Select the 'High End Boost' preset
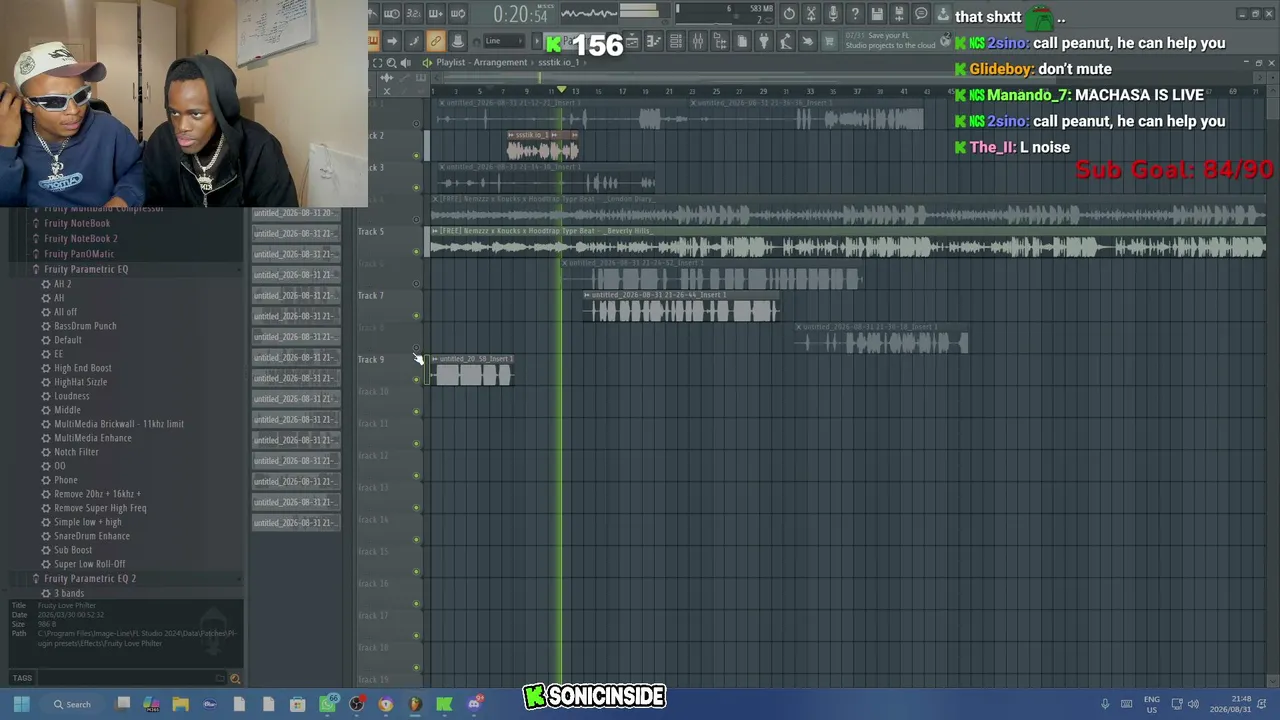Viewport: 1280px width, 720px height. [x=83, y=368]
